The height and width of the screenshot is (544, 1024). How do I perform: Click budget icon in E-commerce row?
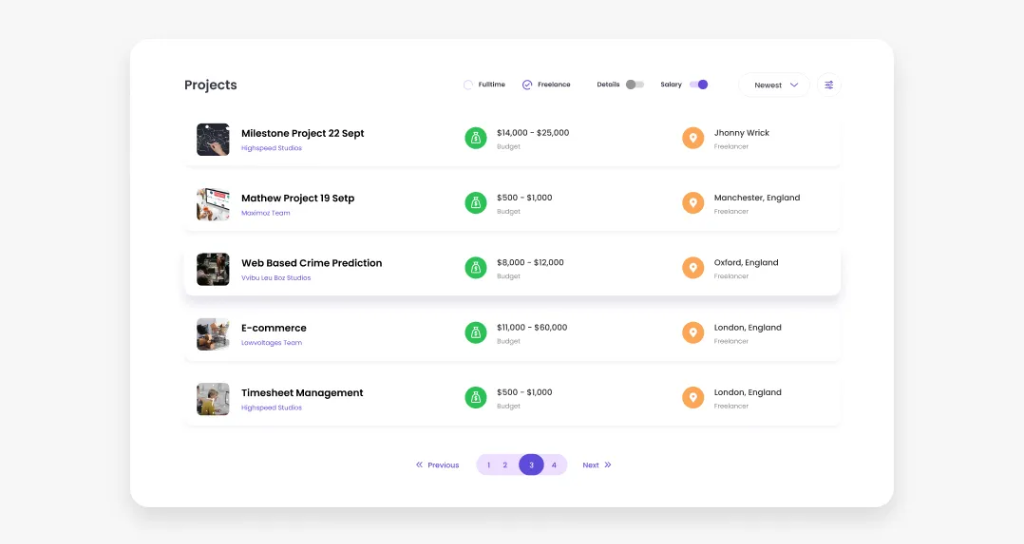[x=475, y=332]
